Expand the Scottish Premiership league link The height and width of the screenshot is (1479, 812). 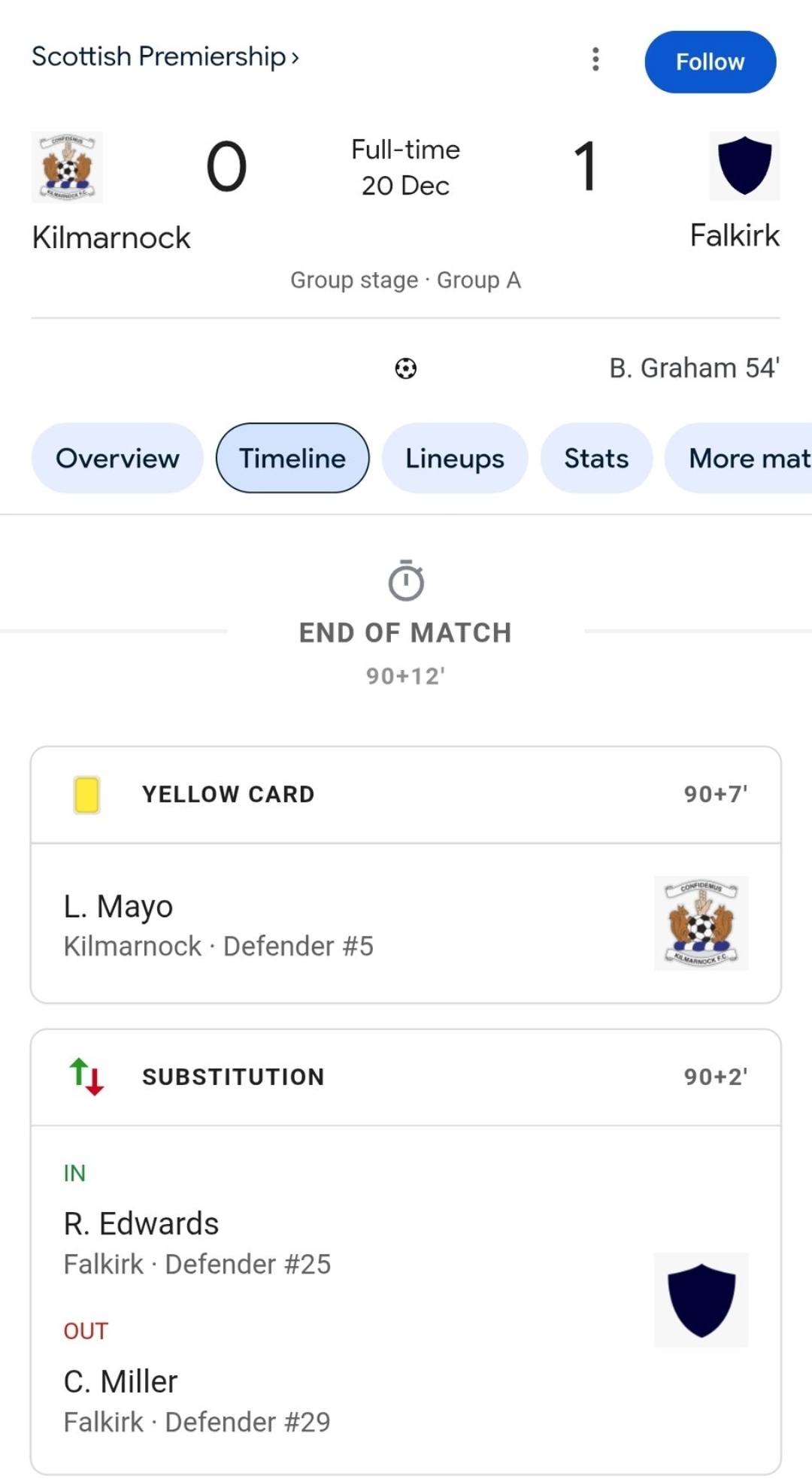pyautogui.click(x=165, y=56)
